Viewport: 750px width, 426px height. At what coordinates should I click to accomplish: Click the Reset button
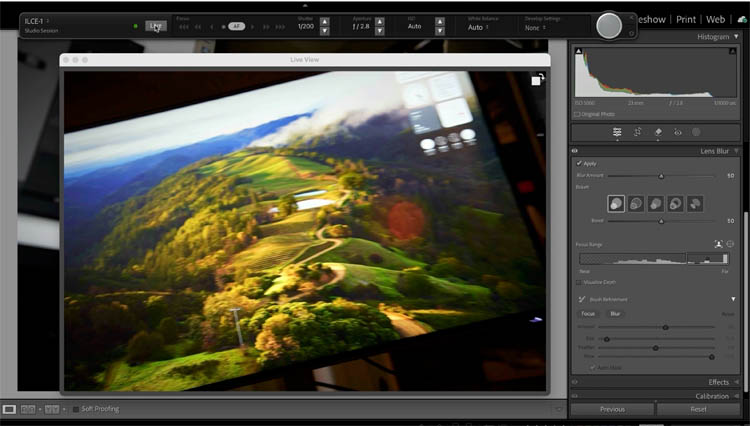tap(698, 409)
